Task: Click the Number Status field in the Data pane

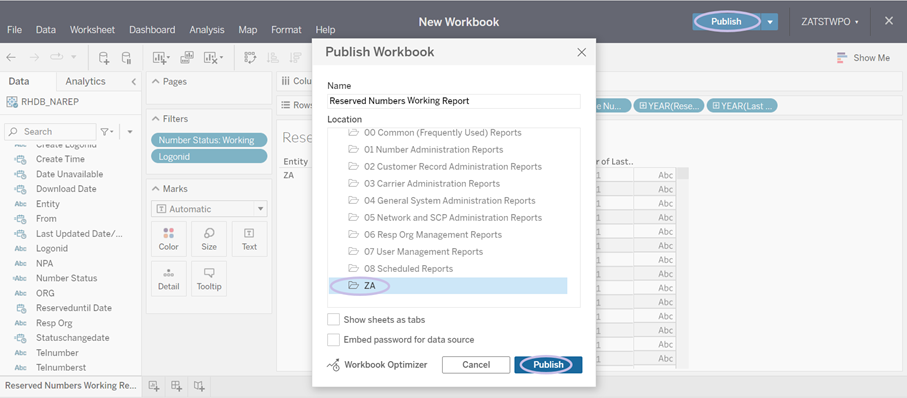Action: [67, 278]
